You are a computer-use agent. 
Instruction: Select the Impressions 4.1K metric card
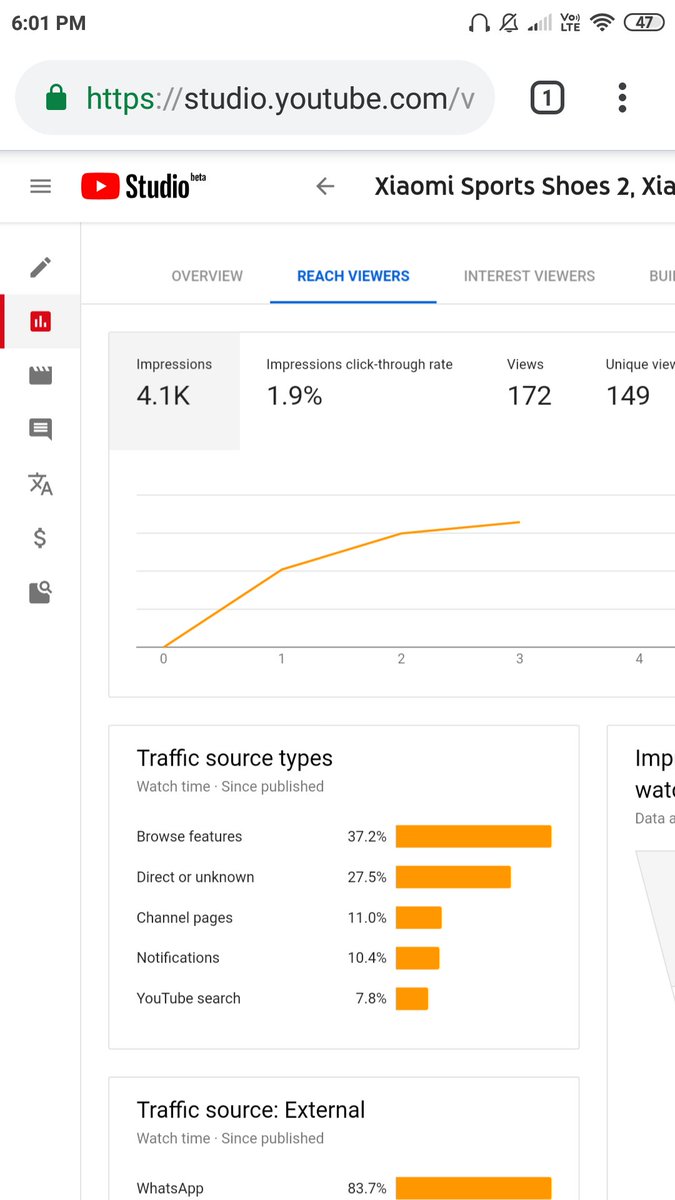pyautogui.click(x=174, y=391)
